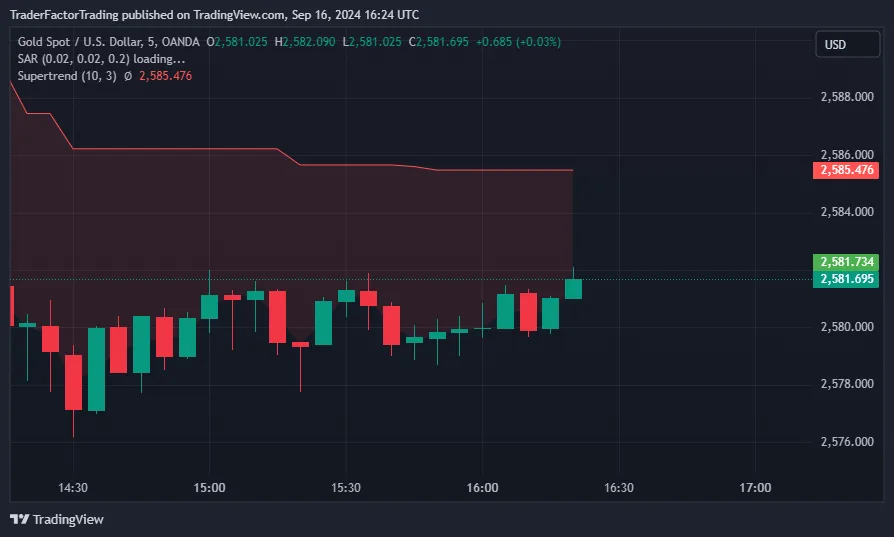Click the 15:00 time axis label
The width and height of the screenshot is (894, 537).
209,488
